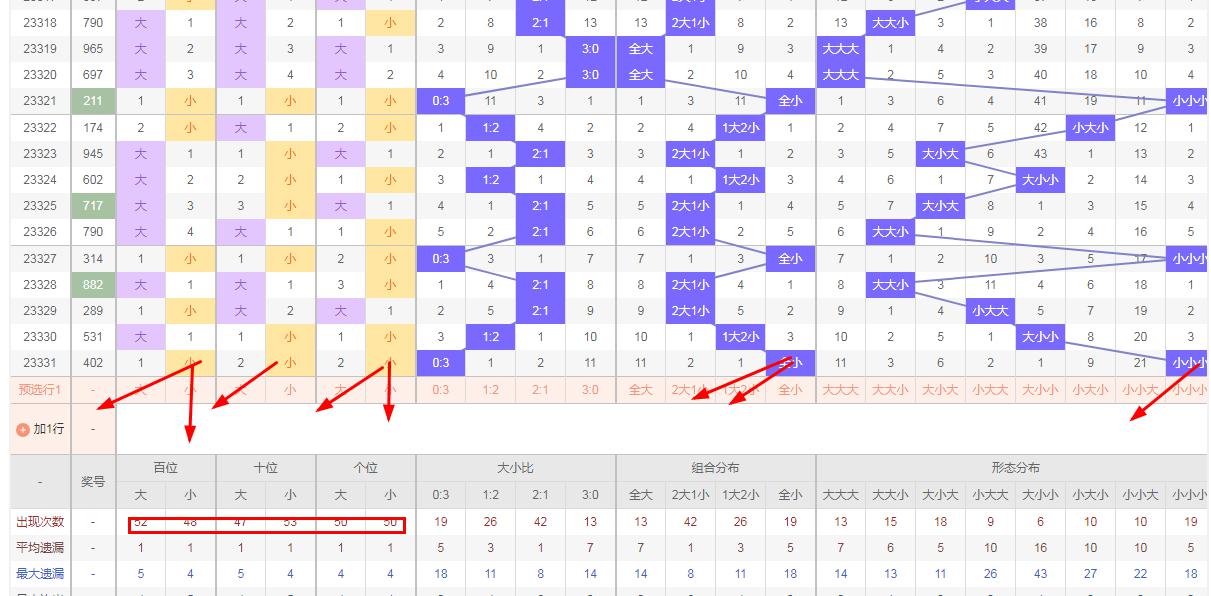Click the 全小 marker in row 23327
The width and height of the screenshot is (1211, 596).
pyautogui.click(x=790, y=259)
